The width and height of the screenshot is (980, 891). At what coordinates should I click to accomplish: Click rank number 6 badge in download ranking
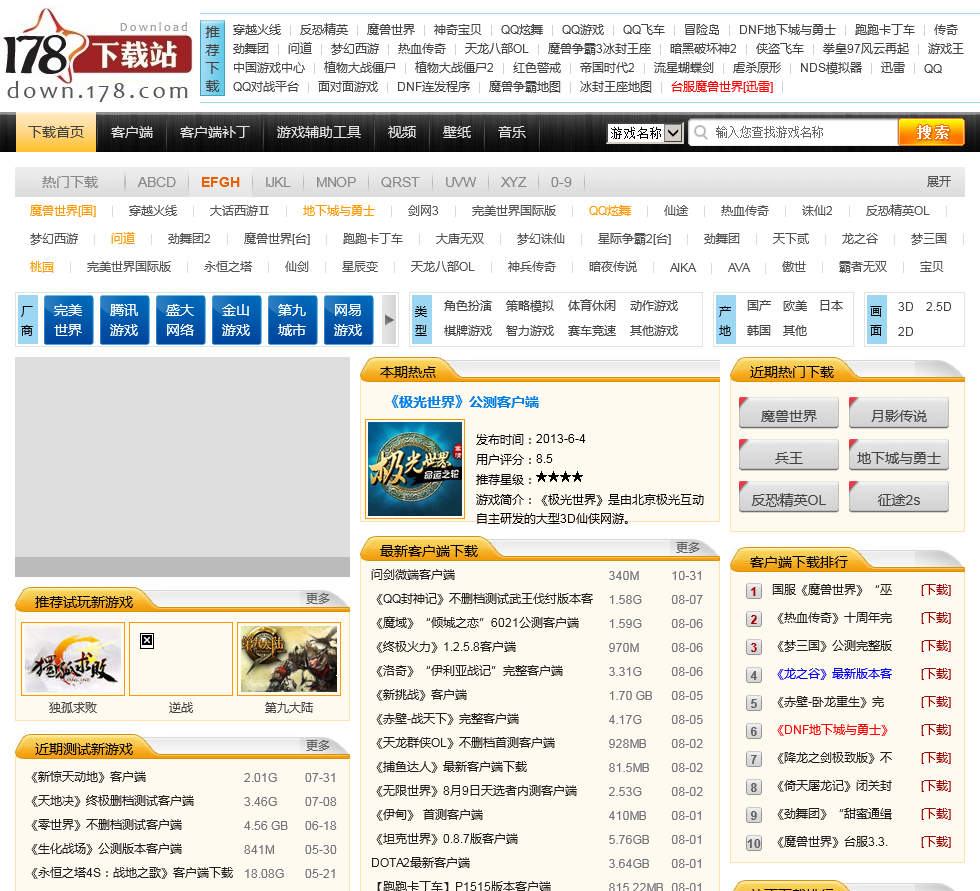pyautogui.click(x=754, y=731)
